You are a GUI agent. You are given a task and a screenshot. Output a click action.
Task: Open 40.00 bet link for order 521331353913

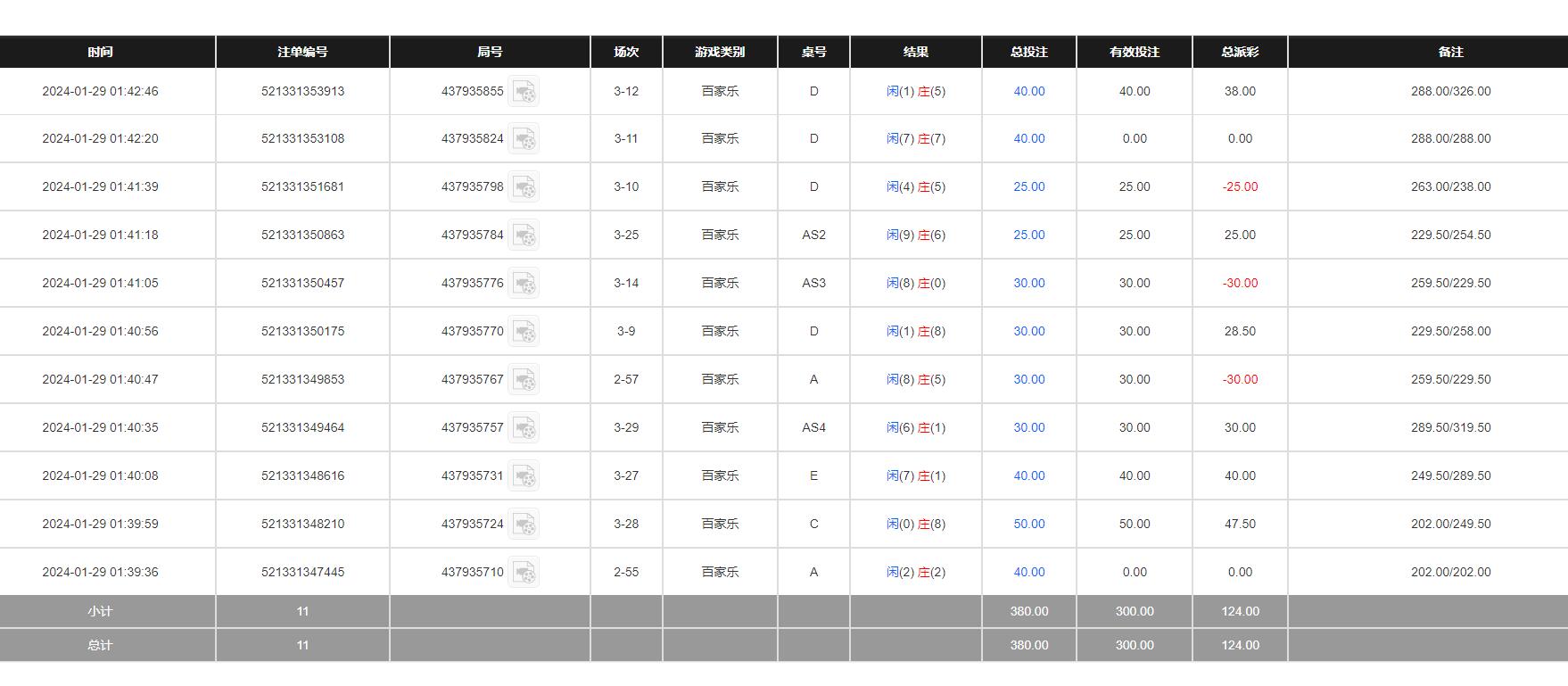click(x=1028, y=91)
